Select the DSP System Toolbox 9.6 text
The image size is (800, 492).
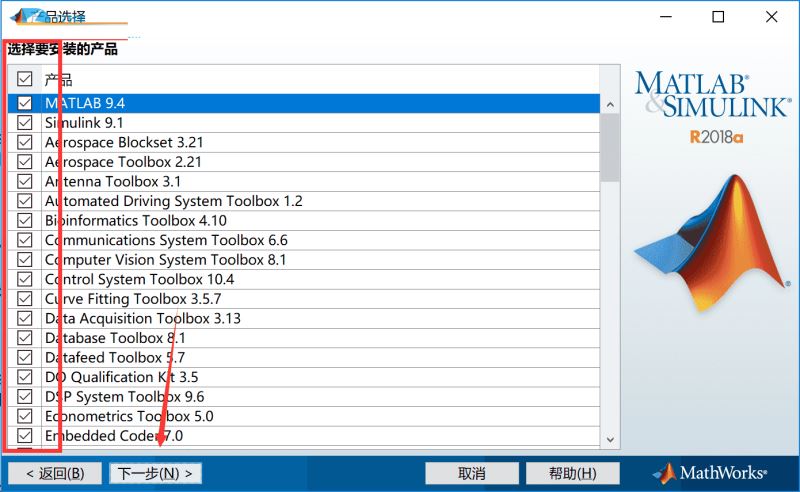pos(124,397)
